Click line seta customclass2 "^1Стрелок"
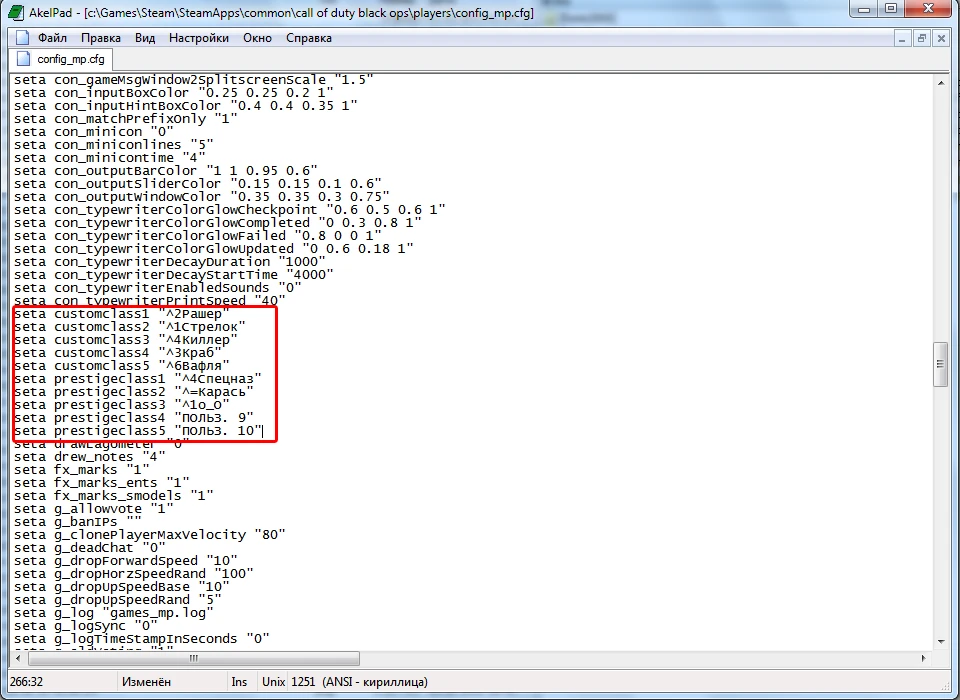960x700 pixels. click(130, 327)
